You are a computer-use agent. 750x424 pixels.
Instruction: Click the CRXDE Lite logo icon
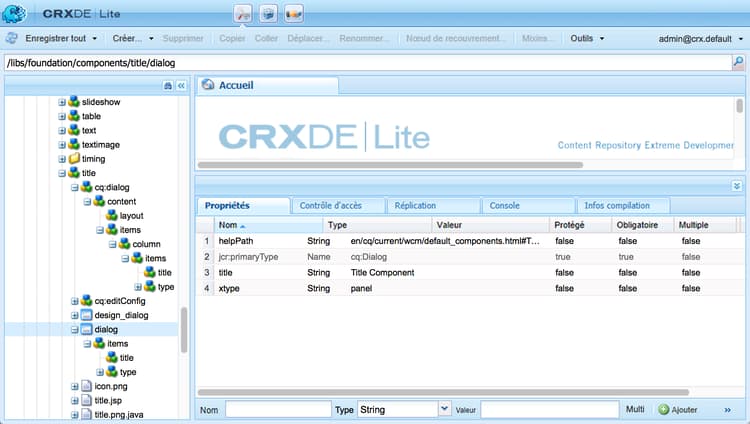pyautogui.click(x=13, y=13)
